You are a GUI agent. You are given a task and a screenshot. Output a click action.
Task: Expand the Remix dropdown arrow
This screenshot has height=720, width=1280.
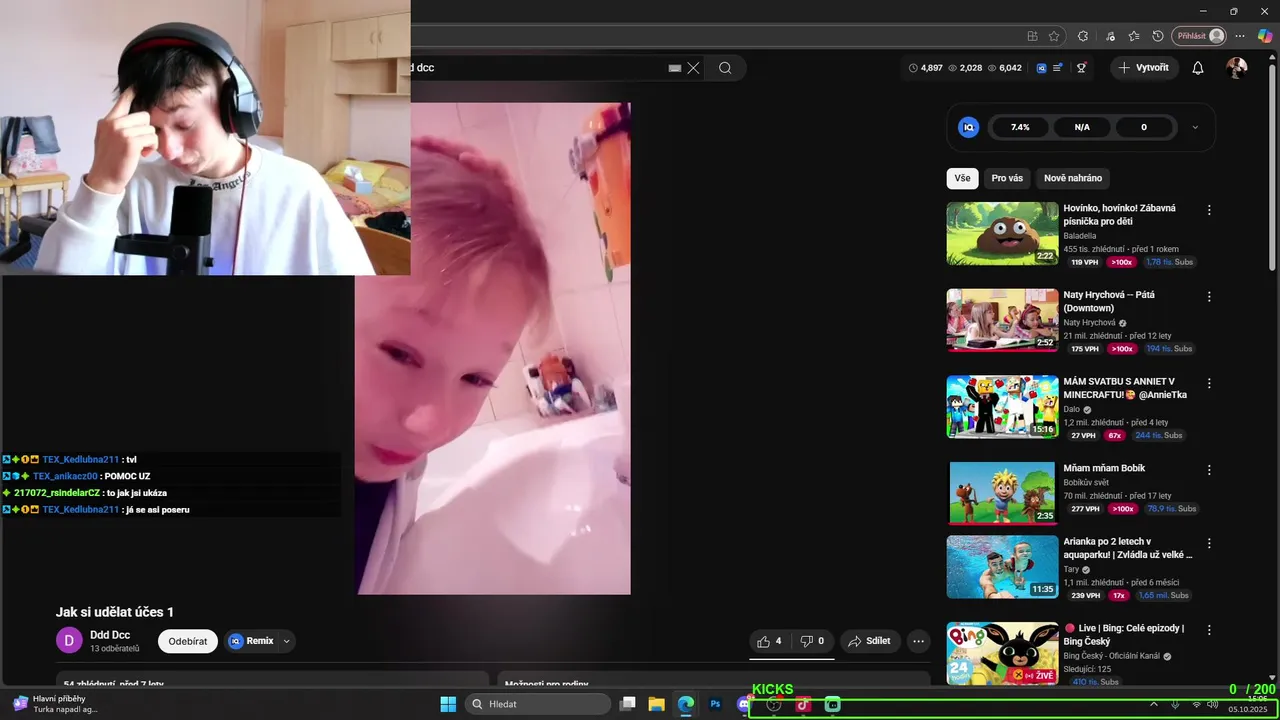click(287, 641)
